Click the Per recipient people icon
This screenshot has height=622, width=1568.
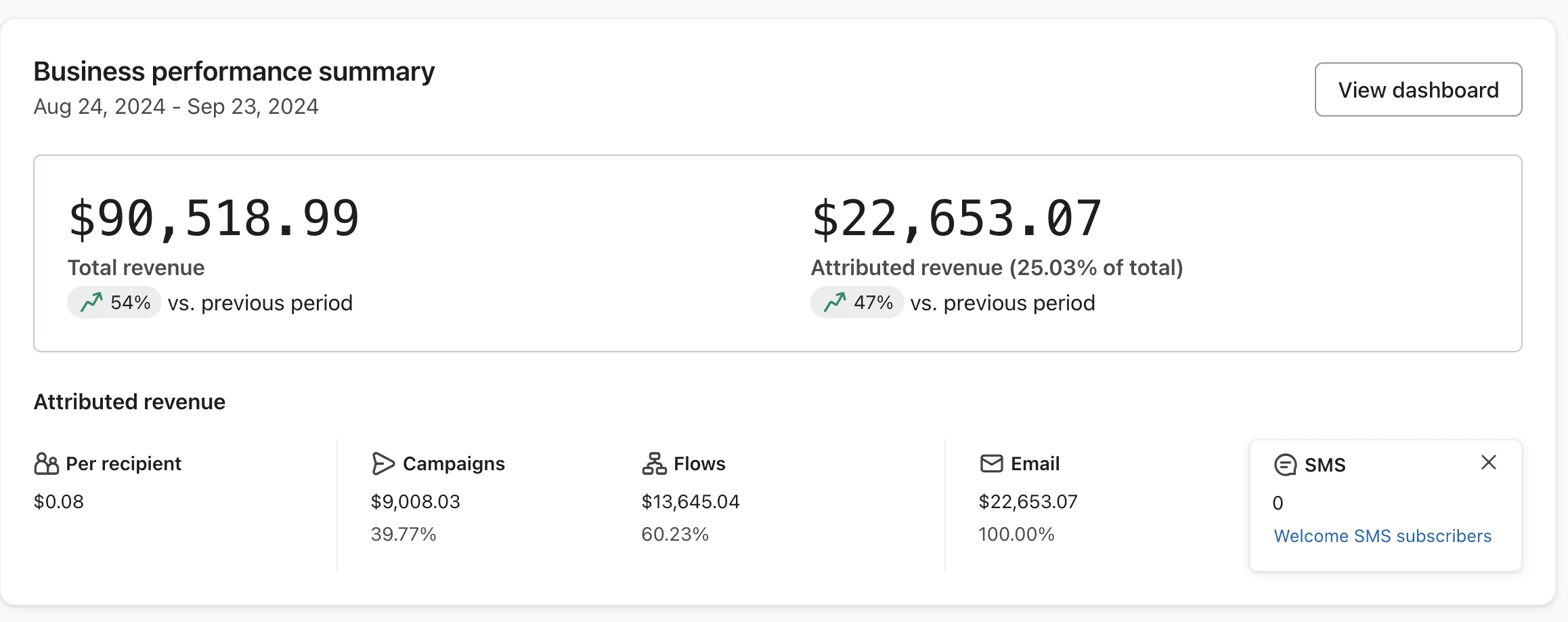click(x=45, y=463)
